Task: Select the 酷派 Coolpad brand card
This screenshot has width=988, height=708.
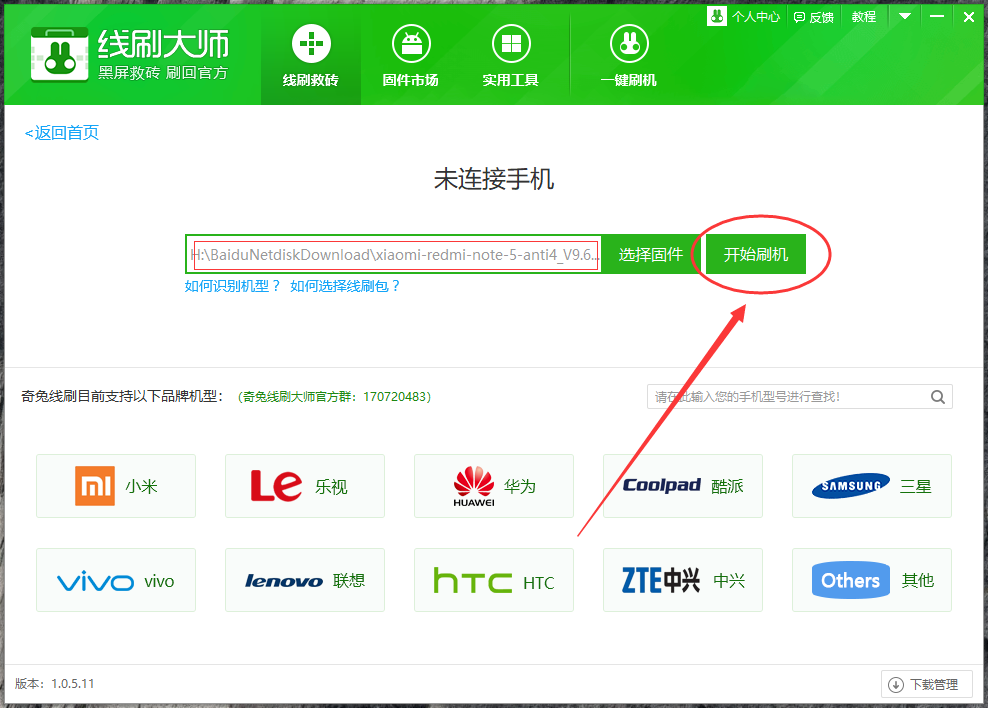Action: click(683, 486)
